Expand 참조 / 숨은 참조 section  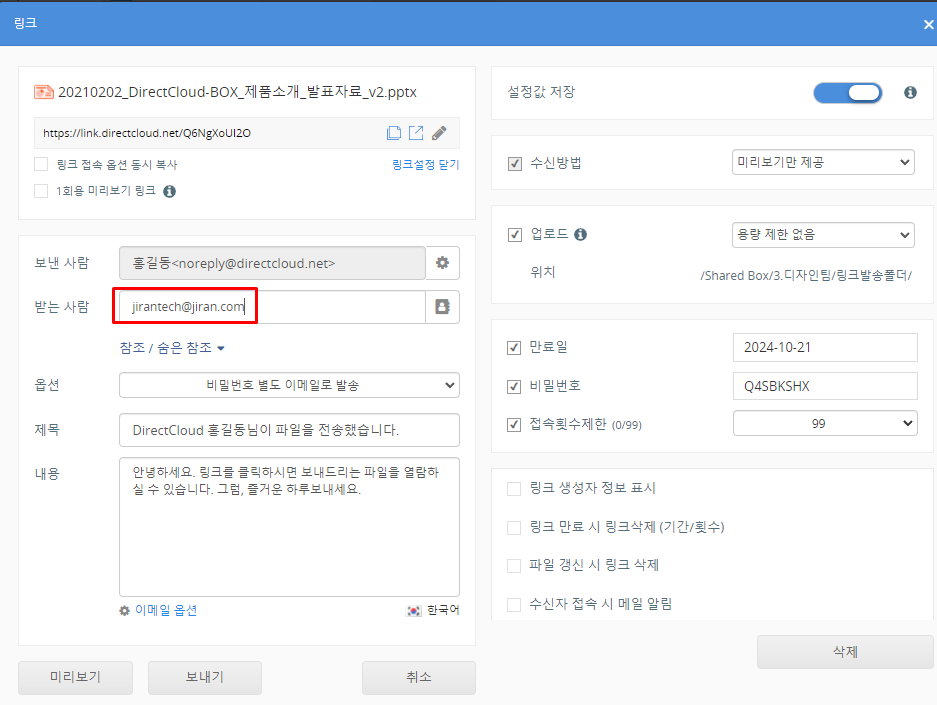pos(172,348)
